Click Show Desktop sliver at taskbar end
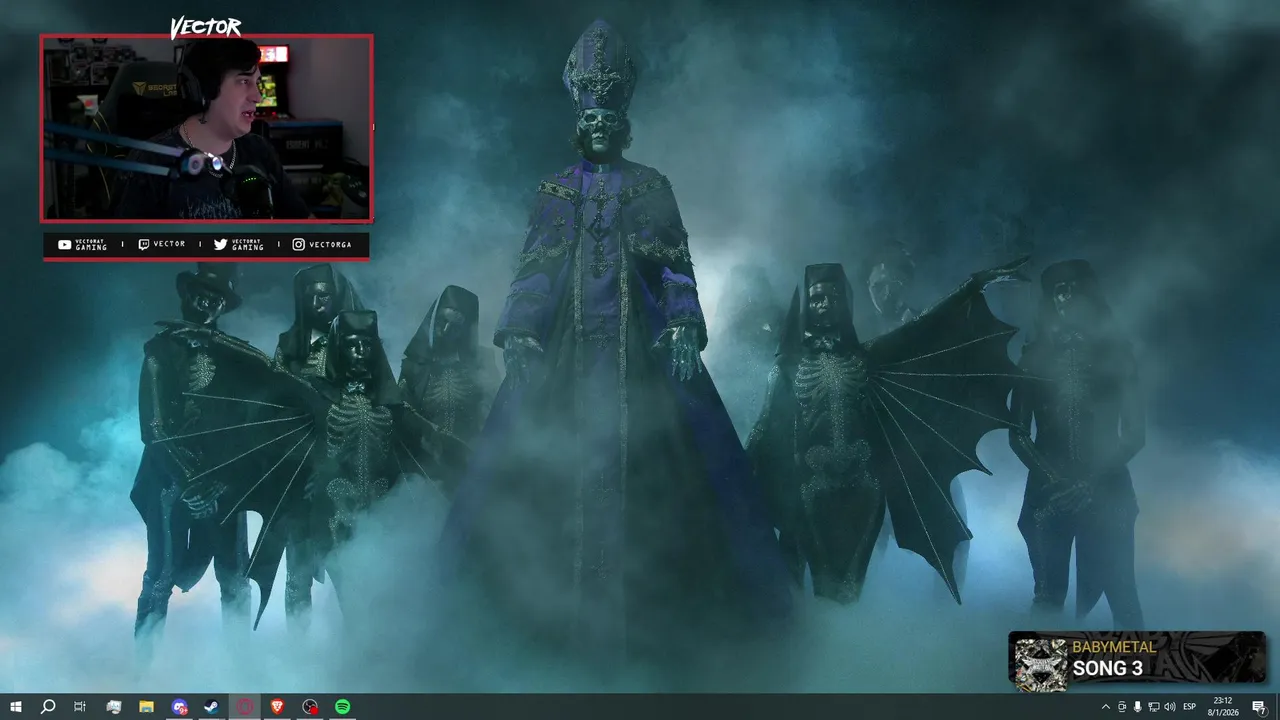 [x=1277, y=707]
